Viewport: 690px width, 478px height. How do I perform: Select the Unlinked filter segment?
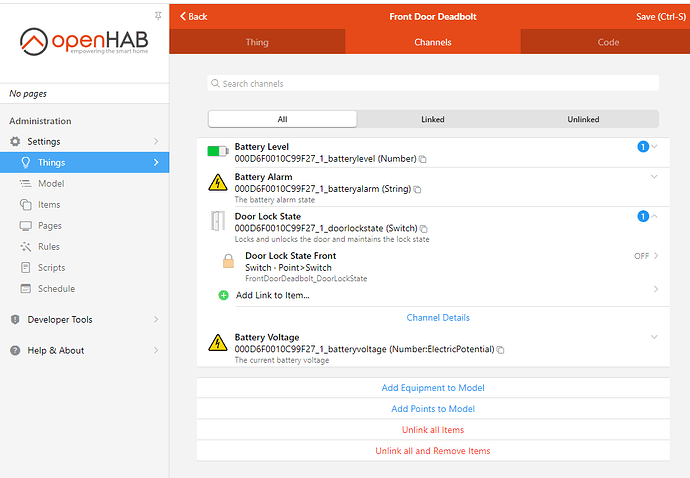(583, 119)
